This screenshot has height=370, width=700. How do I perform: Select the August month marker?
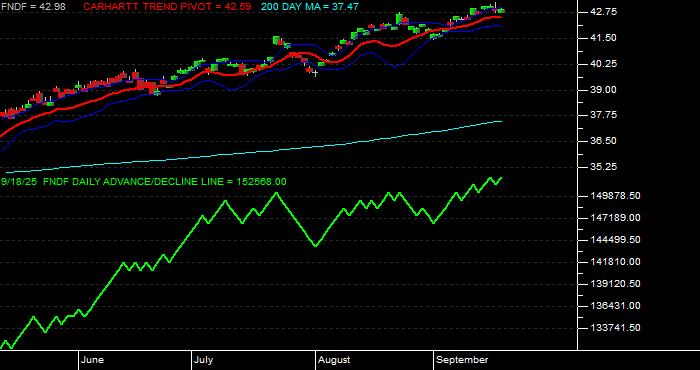pos(334,360)
